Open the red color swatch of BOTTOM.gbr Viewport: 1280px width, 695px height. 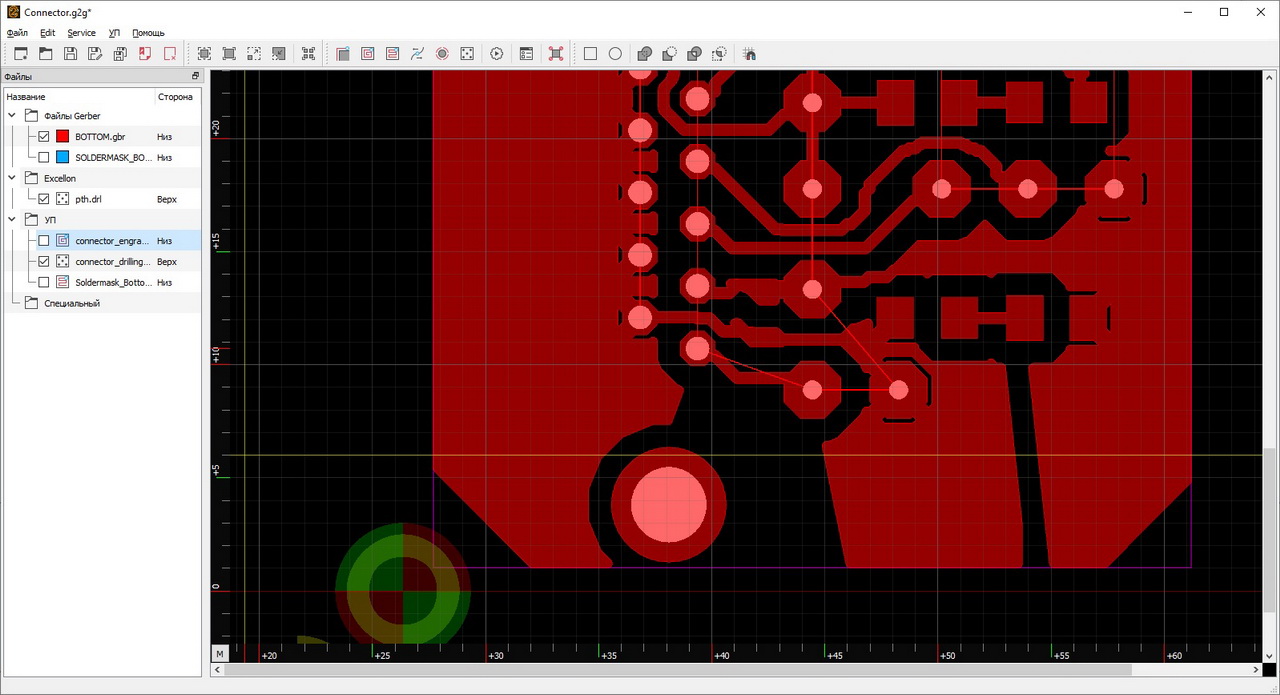coord(63,136)
